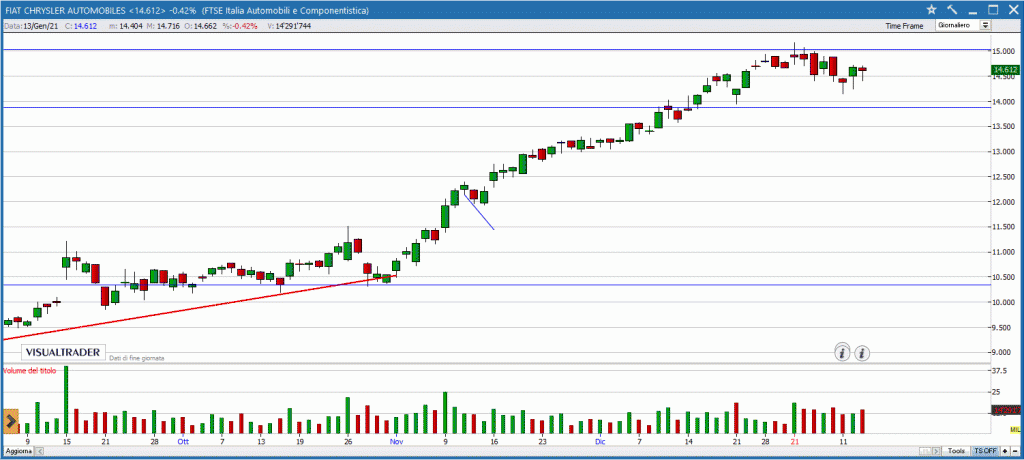Viewport: 1024px width, 460px height.
Task: Click the Dic month label on axis
Action: [600, 441]
